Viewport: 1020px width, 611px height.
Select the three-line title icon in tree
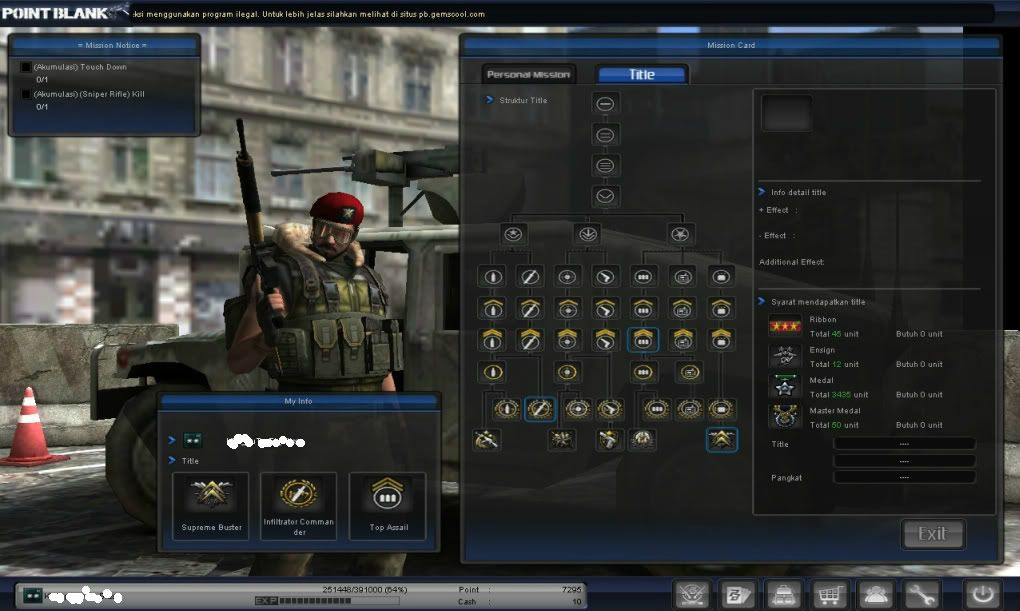click(605, 165)
